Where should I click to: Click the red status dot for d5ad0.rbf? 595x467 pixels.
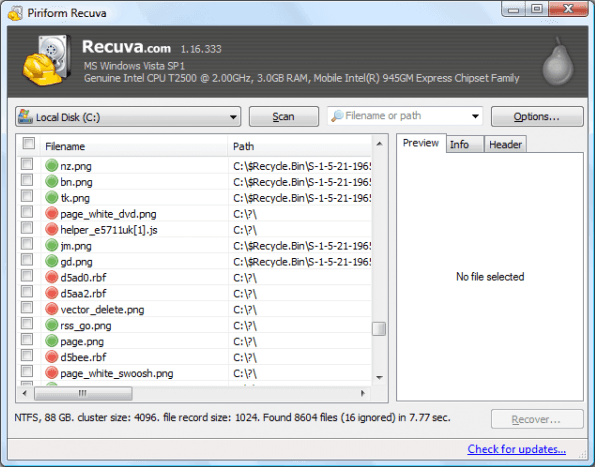pyautogui.click(x=52, y=277)
